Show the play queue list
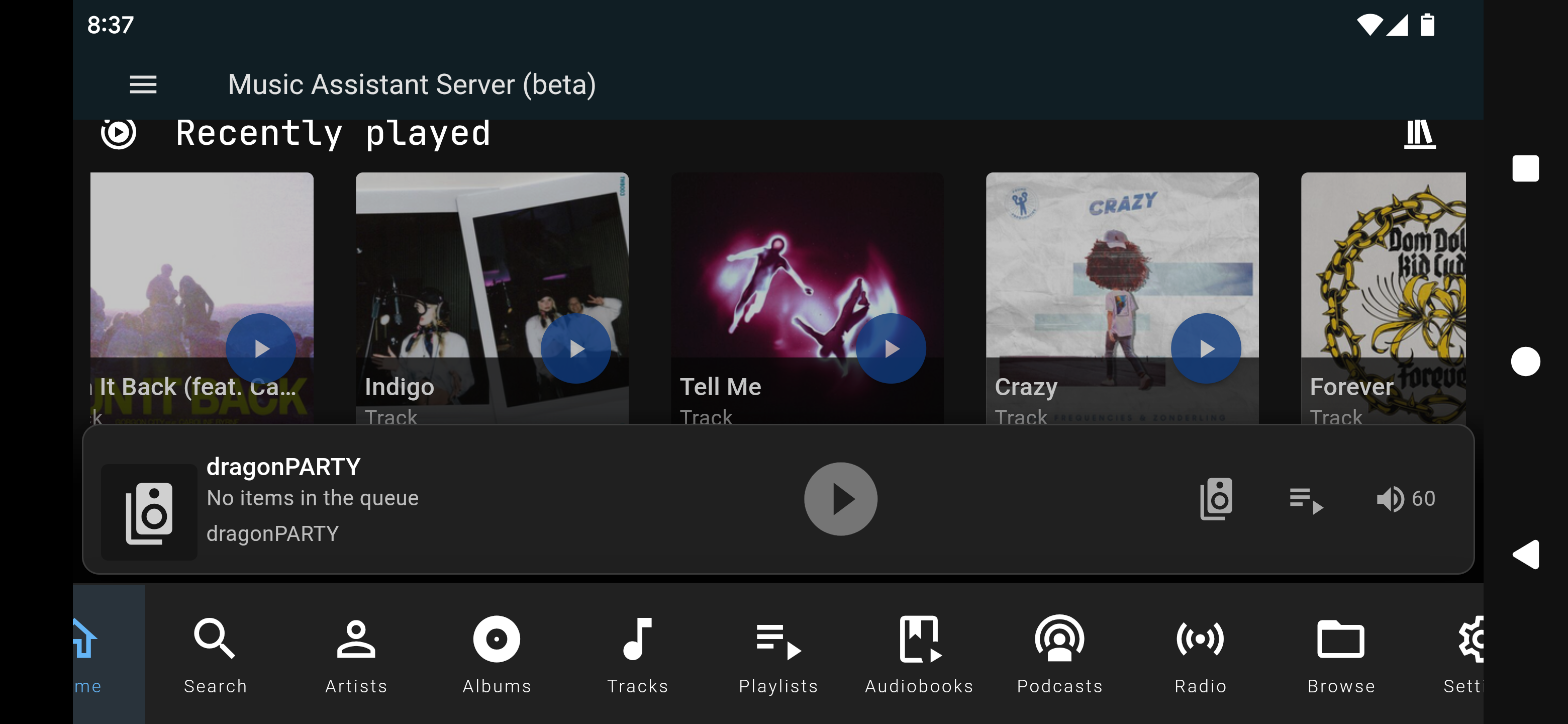 tap(1306, 501)
